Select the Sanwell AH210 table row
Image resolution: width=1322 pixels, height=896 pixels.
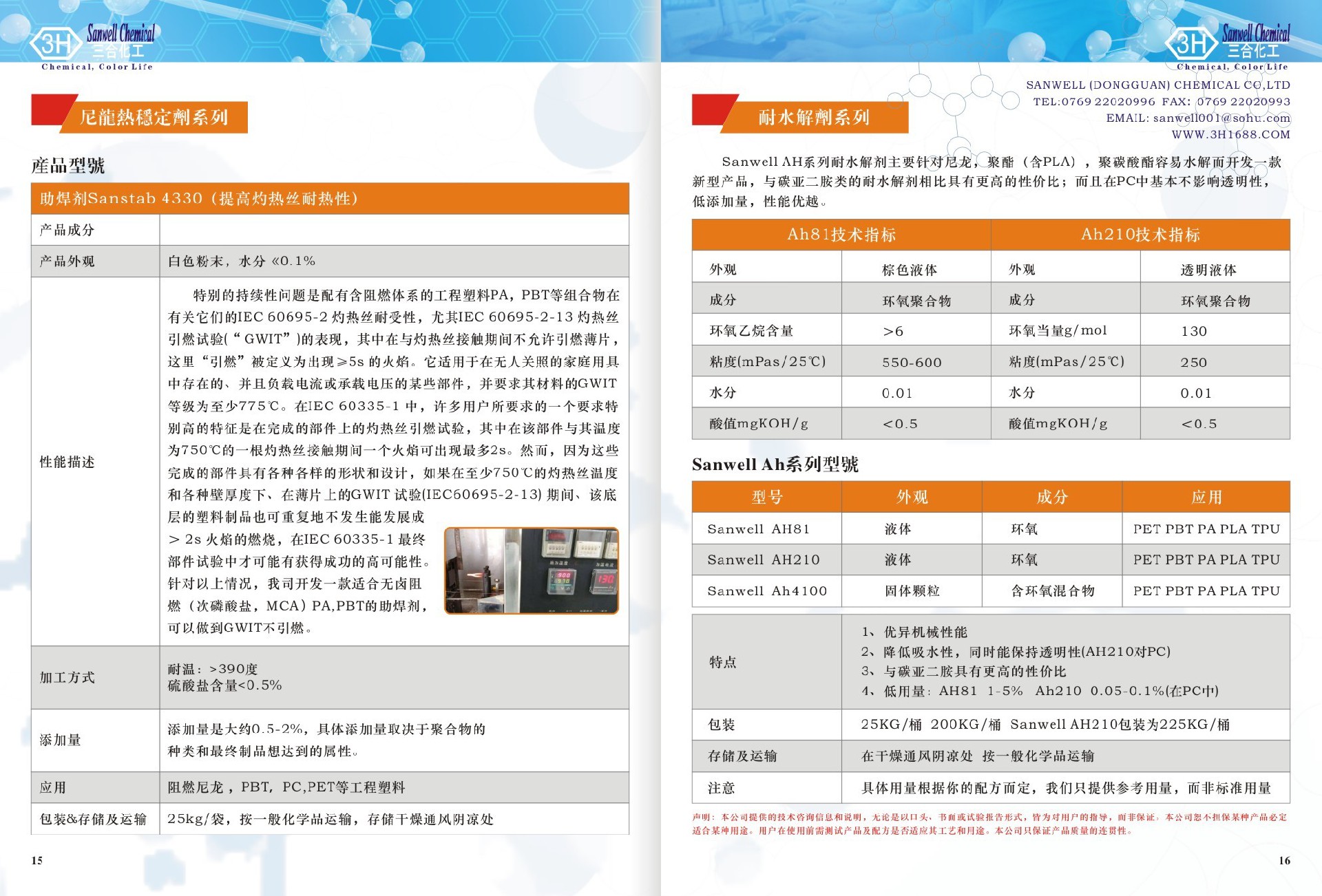[x=763, y=559]
